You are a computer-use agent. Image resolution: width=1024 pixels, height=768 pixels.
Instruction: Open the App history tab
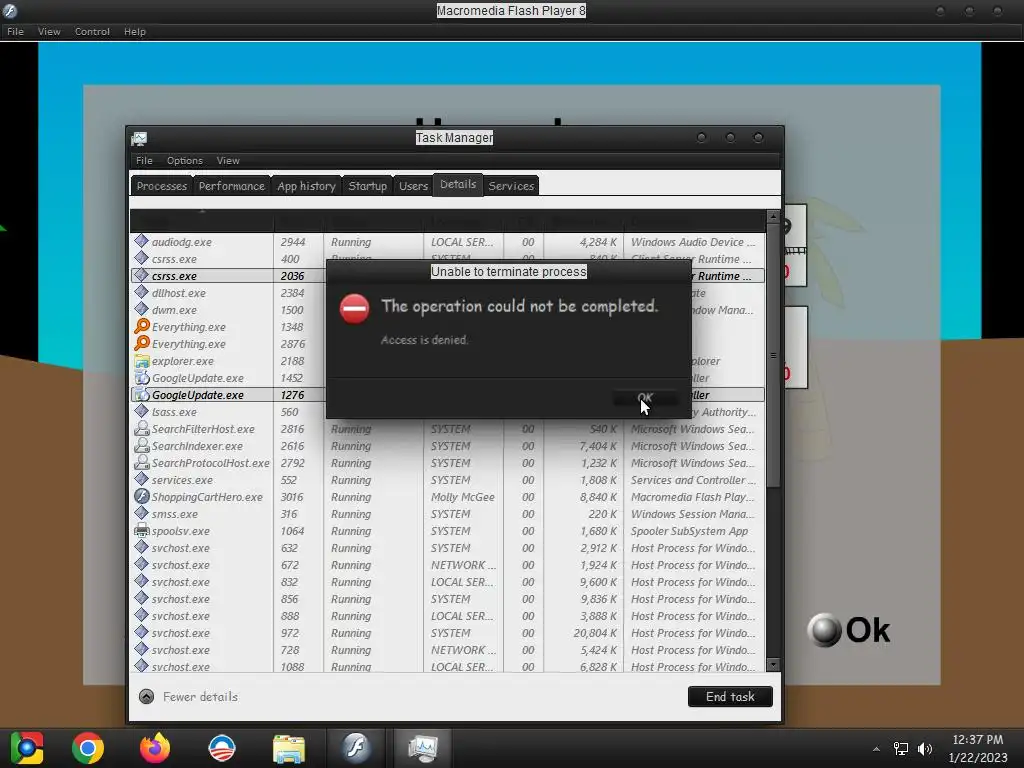pyautogui.click(x=306, y=186)
